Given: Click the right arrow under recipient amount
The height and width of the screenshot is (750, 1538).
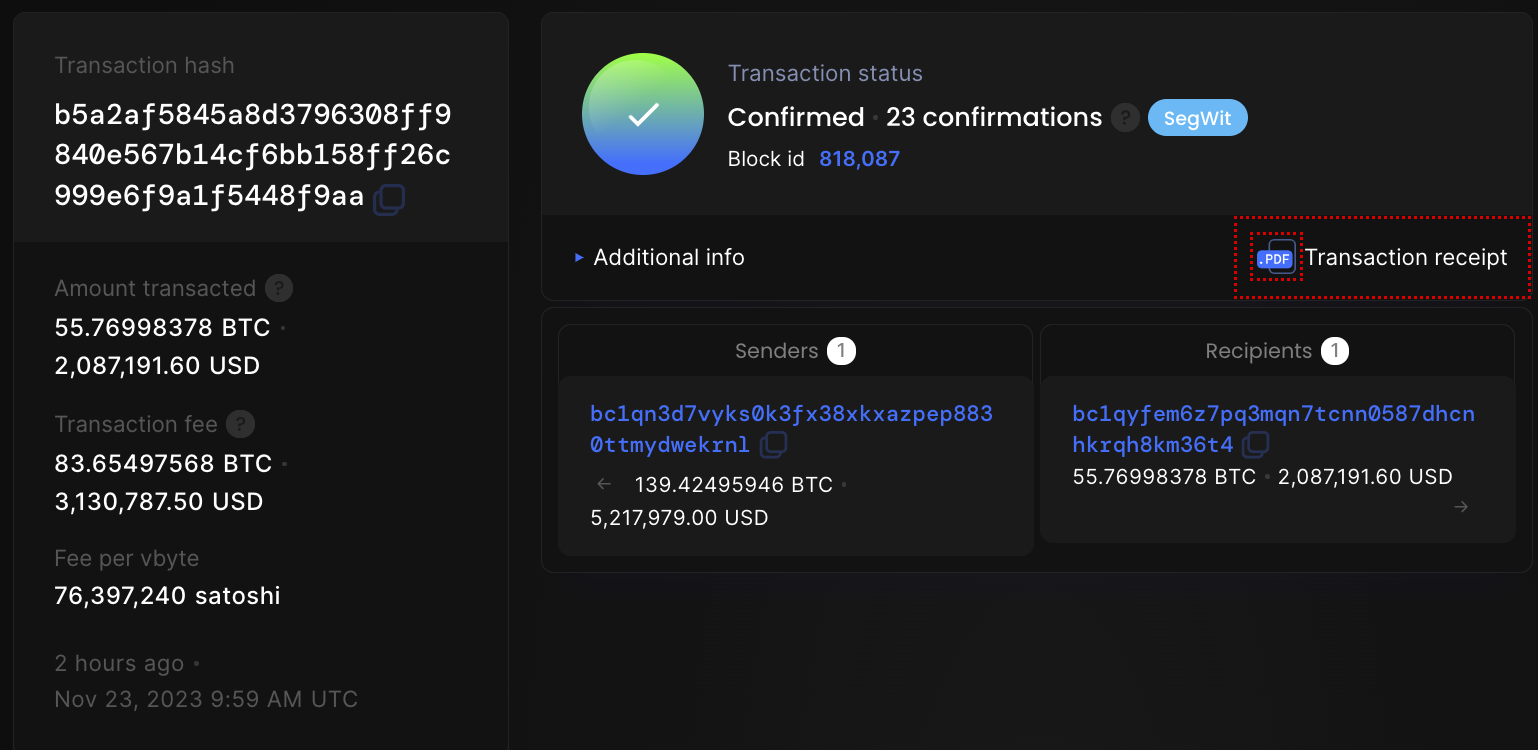Looking at the screenshot, I should pyautogui.click(x=1461, y=507).
